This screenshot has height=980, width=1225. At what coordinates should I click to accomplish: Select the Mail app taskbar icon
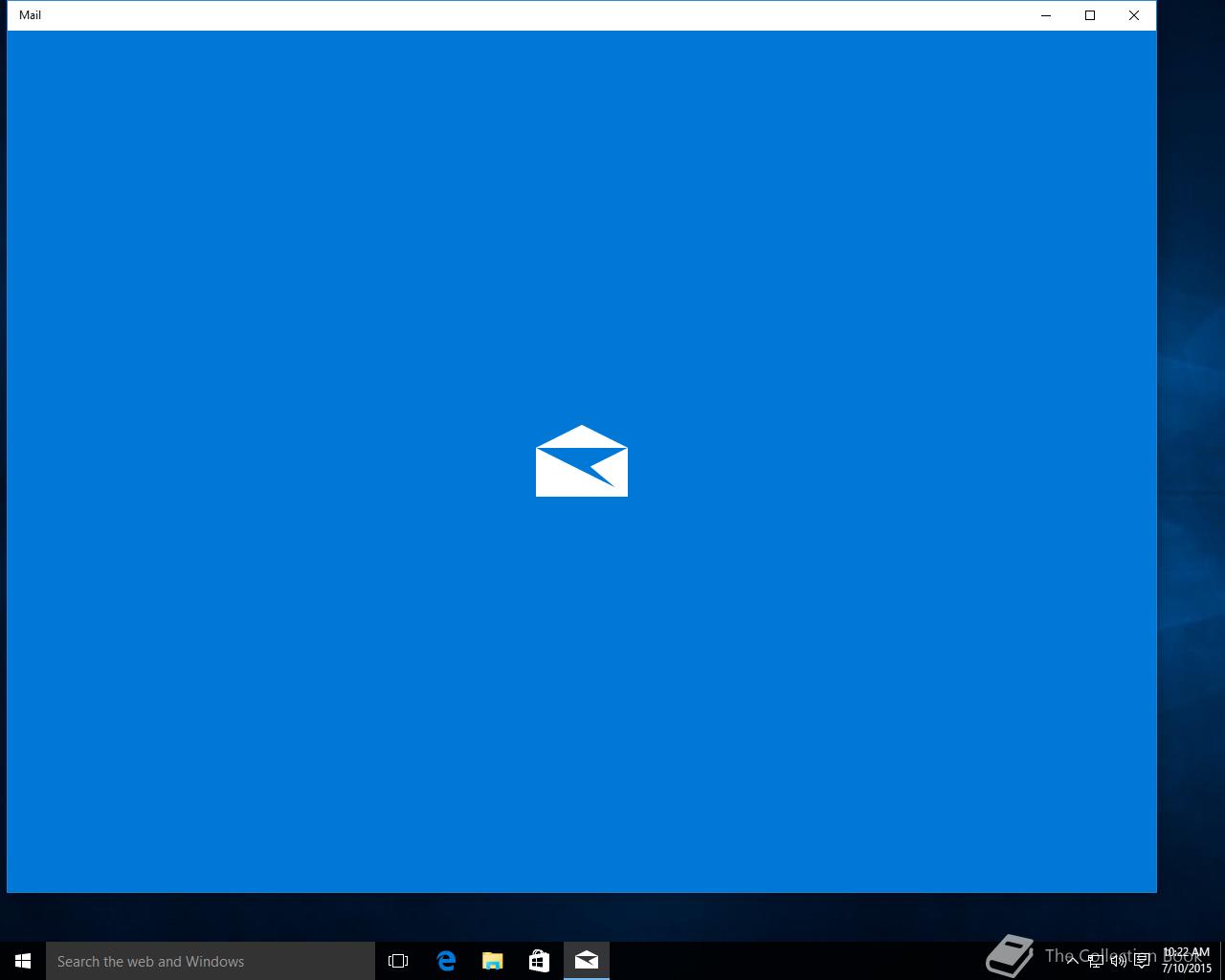tap(587, 961)
